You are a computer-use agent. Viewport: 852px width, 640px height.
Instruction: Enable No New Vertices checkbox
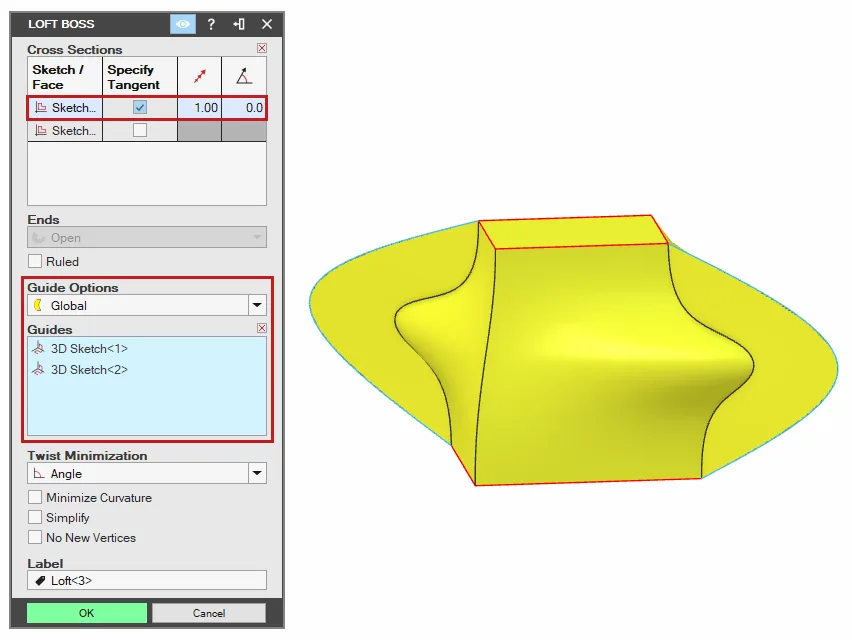[x=35, y=537]
